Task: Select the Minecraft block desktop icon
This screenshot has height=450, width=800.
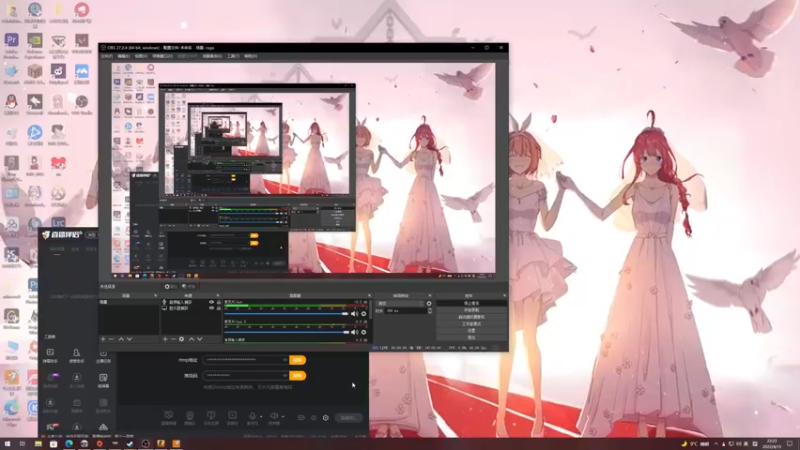Action: coord(35,71)
